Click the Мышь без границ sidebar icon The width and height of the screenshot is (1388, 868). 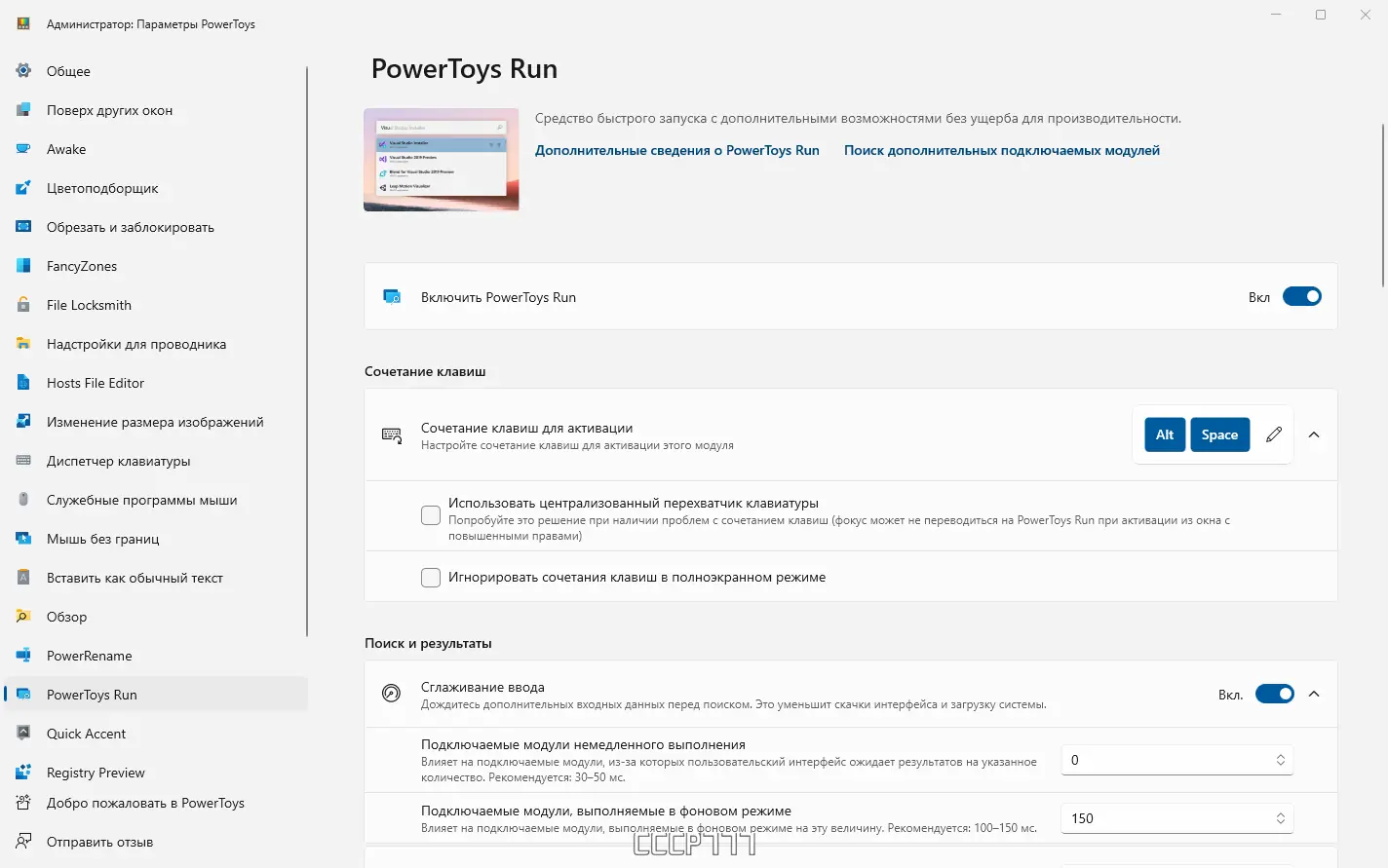tap(23, 539)
